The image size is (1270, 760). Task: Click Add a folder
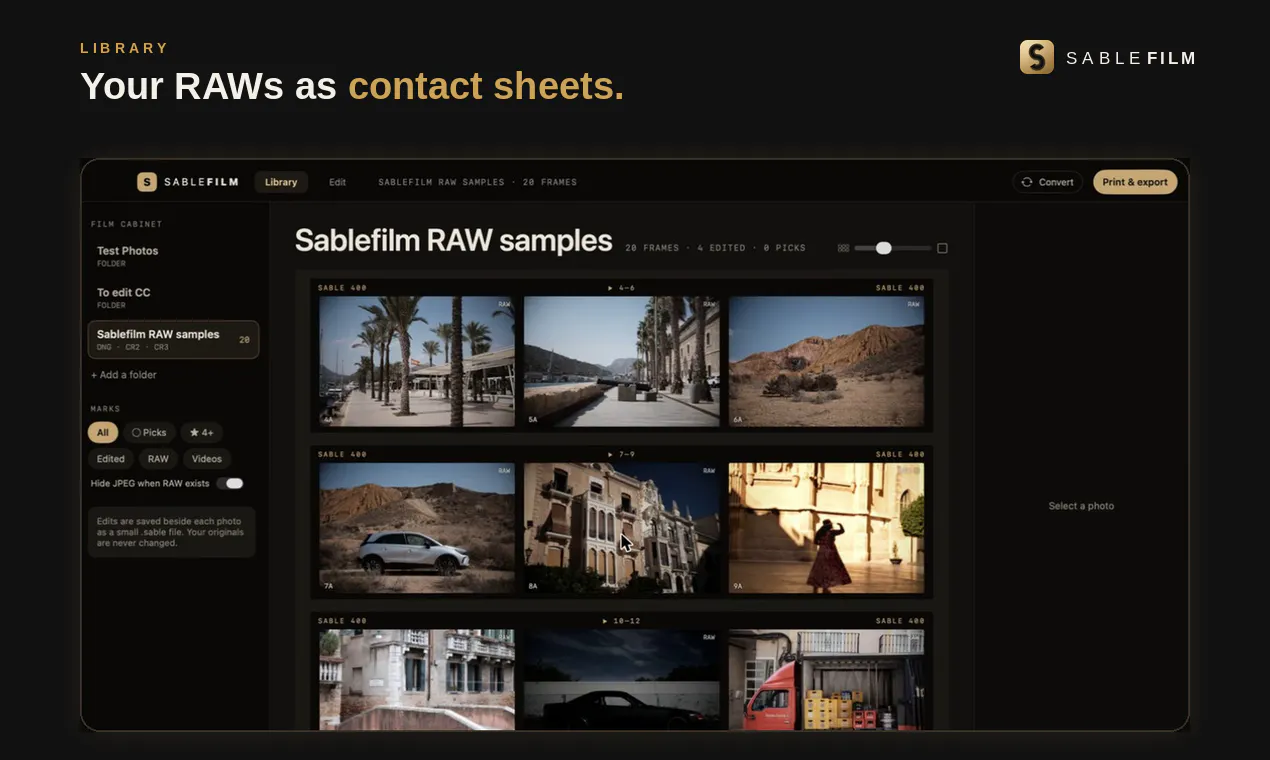[x=124, y=375]
